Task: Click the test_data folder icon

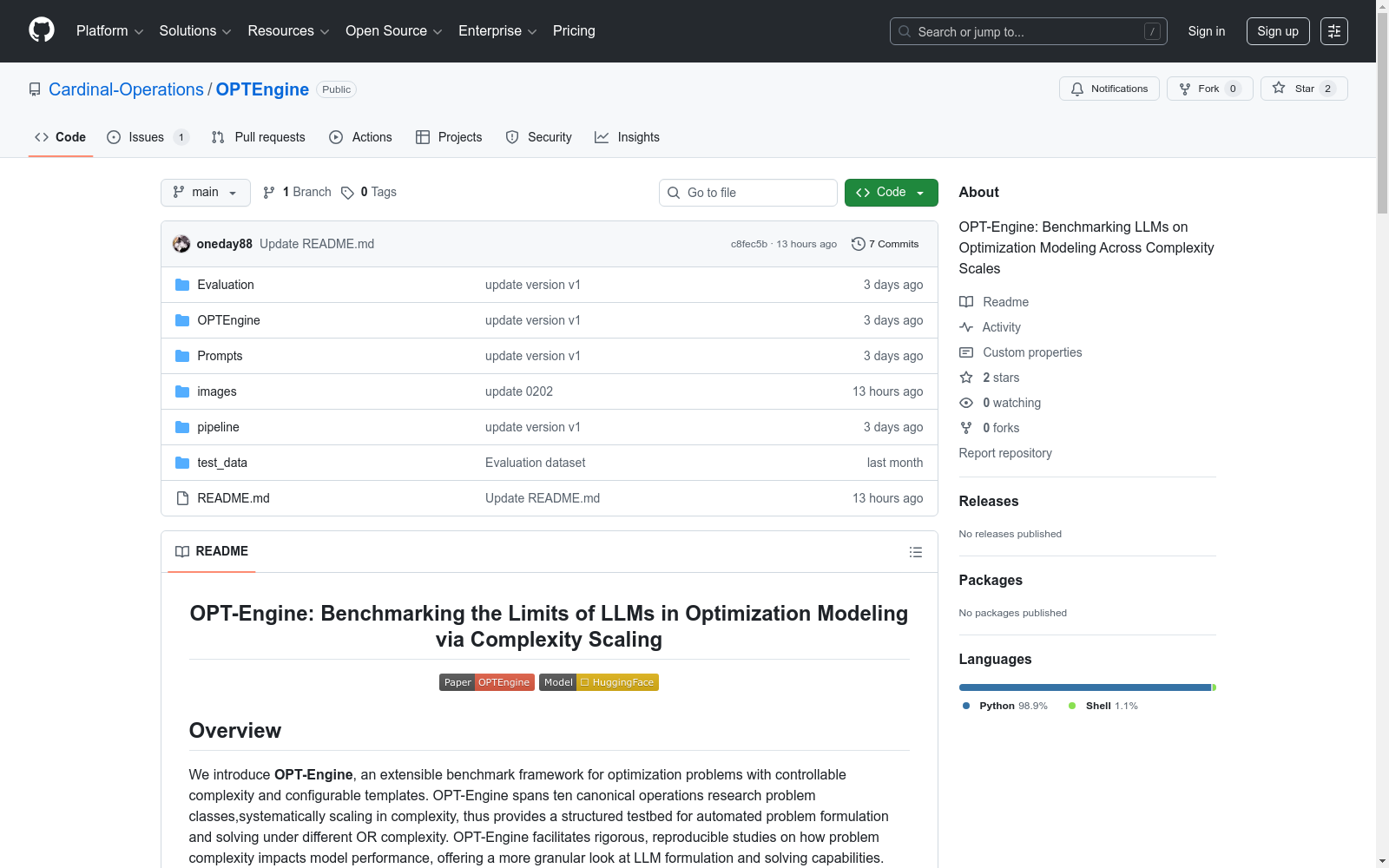Action: (x=182, y=463)
